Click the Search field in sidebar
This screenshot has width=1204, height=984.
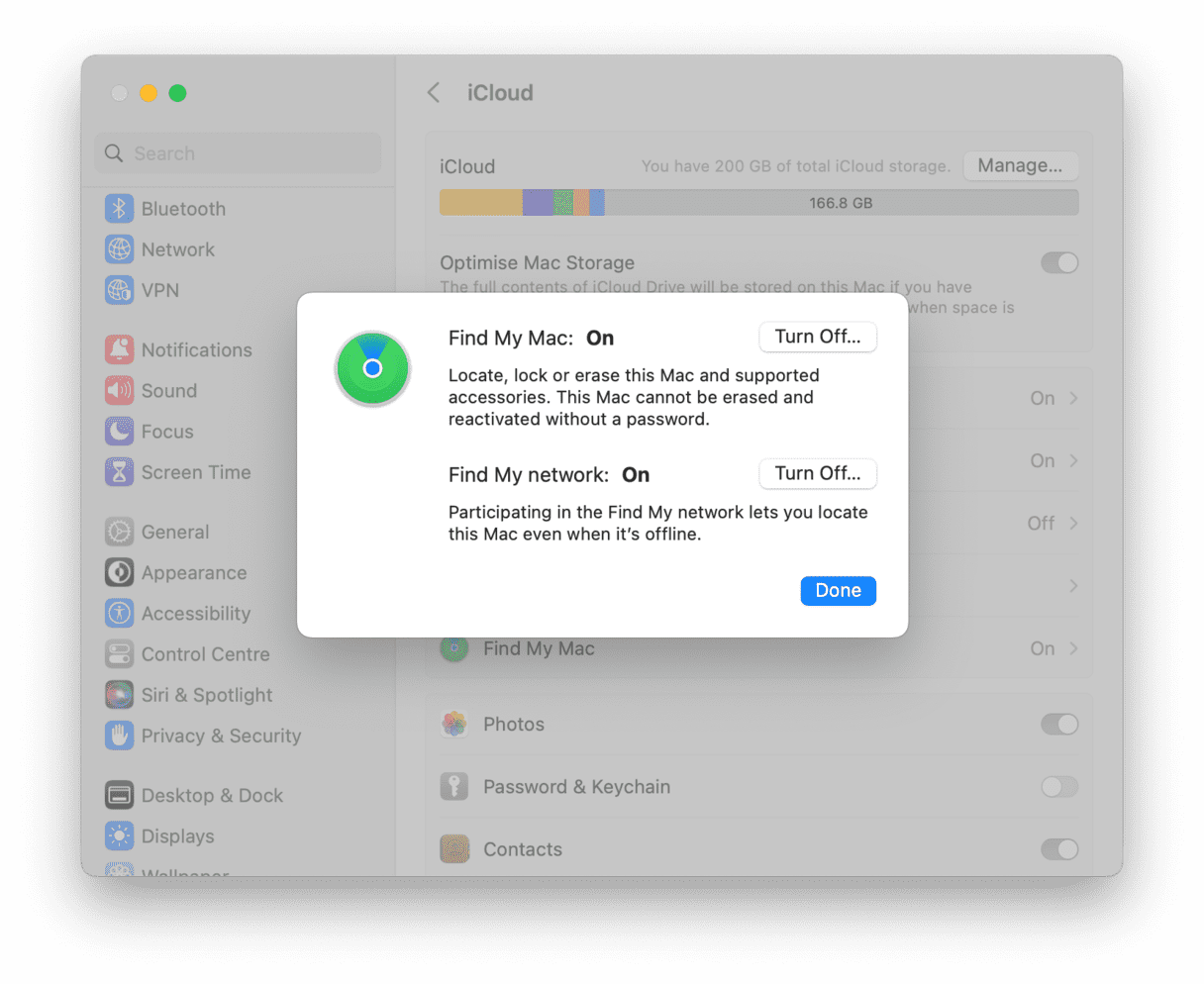(x=238, y=153)
